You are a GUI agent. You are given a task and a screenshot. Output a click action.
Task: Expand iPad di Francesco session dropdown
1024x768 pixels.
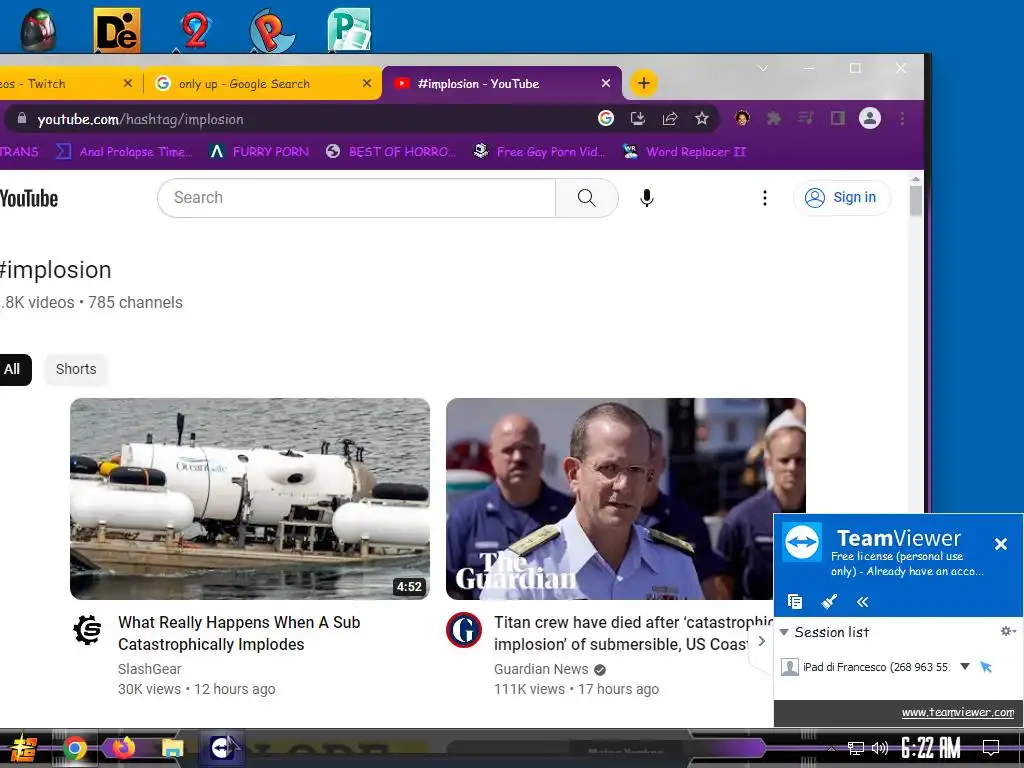click(x=965, y=666)
